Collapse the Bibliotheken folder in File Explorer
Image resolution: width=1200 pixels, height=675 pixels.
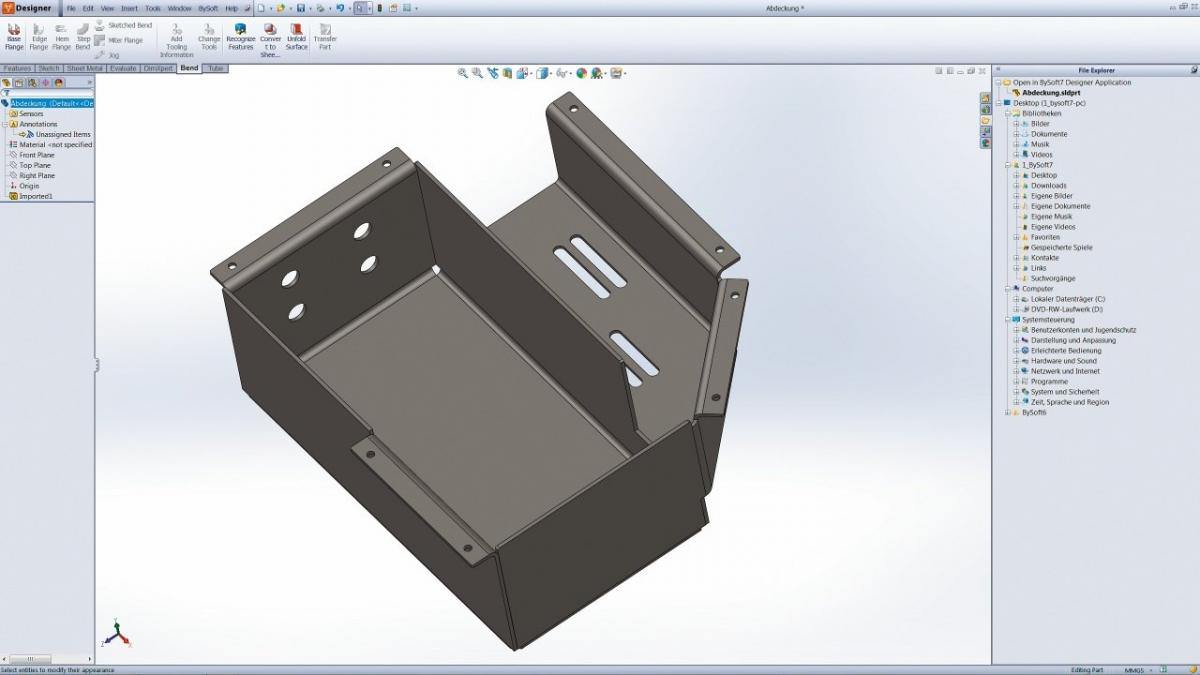click(1008, 114)
